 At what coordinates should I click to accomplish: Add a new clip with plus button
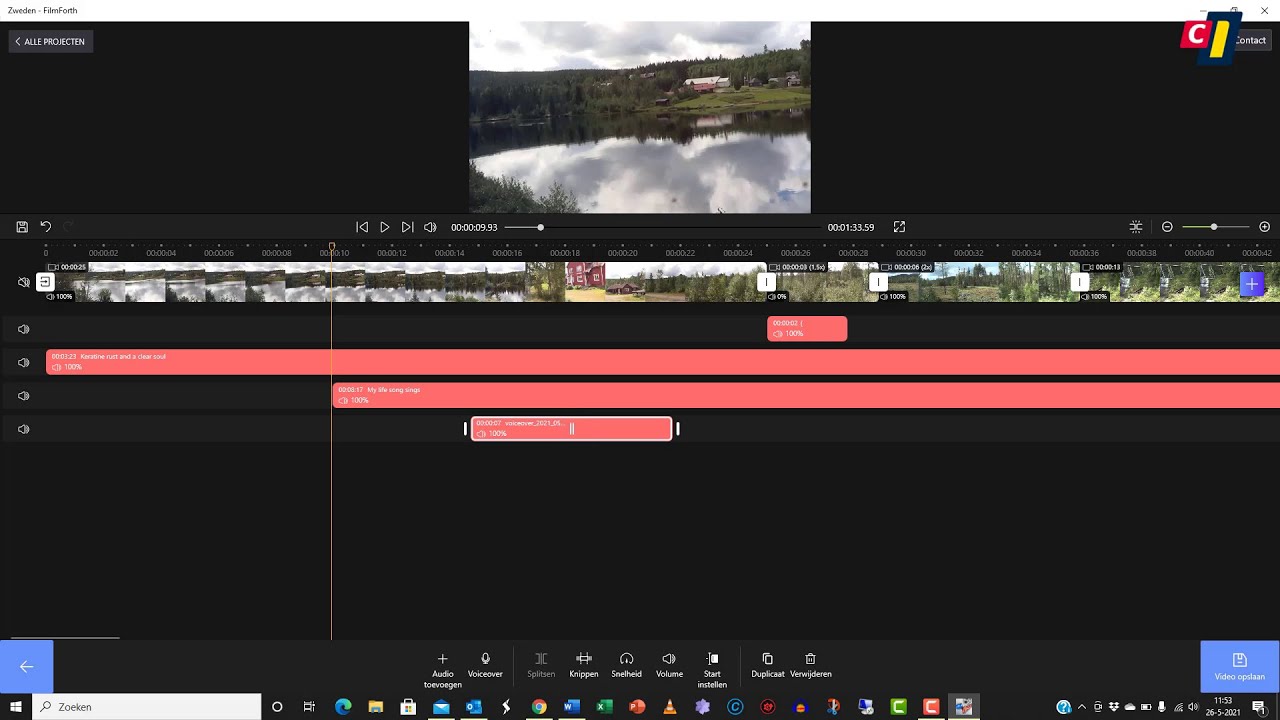1251,285
